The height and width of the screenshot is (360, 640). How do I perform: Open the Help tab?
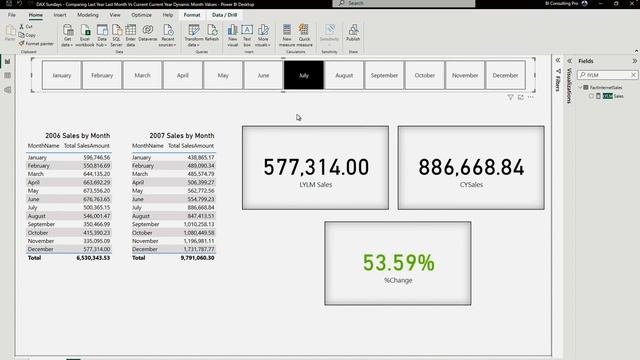pos(168,15)
